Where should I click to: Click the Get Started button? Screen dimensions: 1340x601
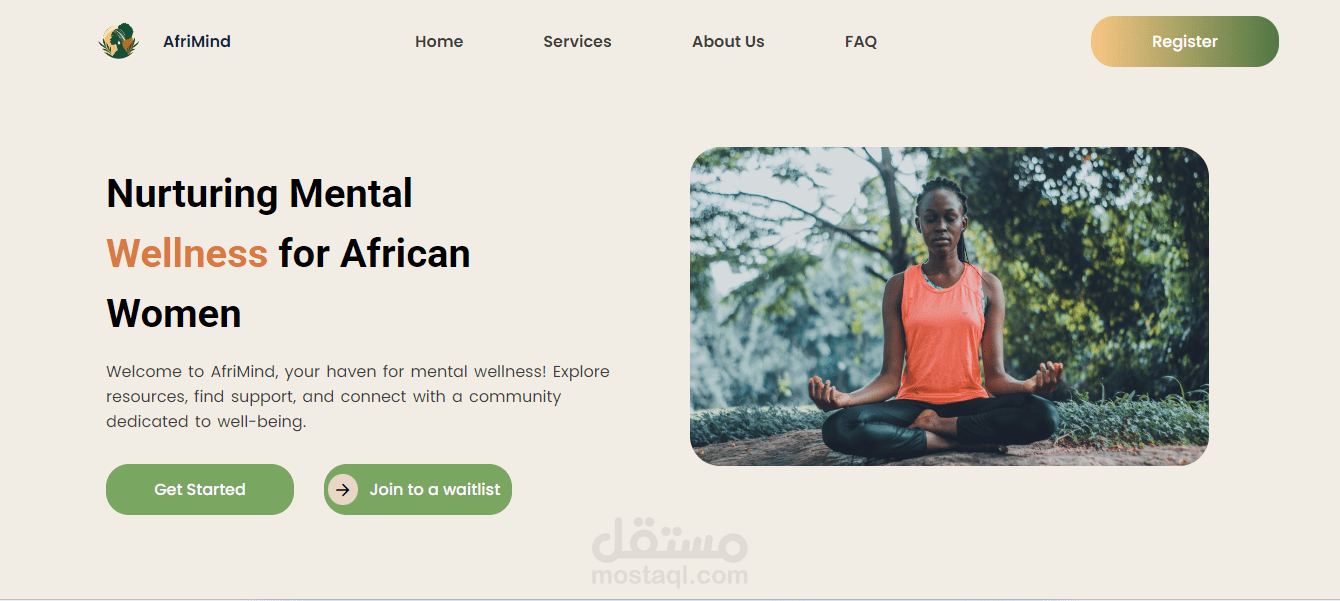pos(200,489)
